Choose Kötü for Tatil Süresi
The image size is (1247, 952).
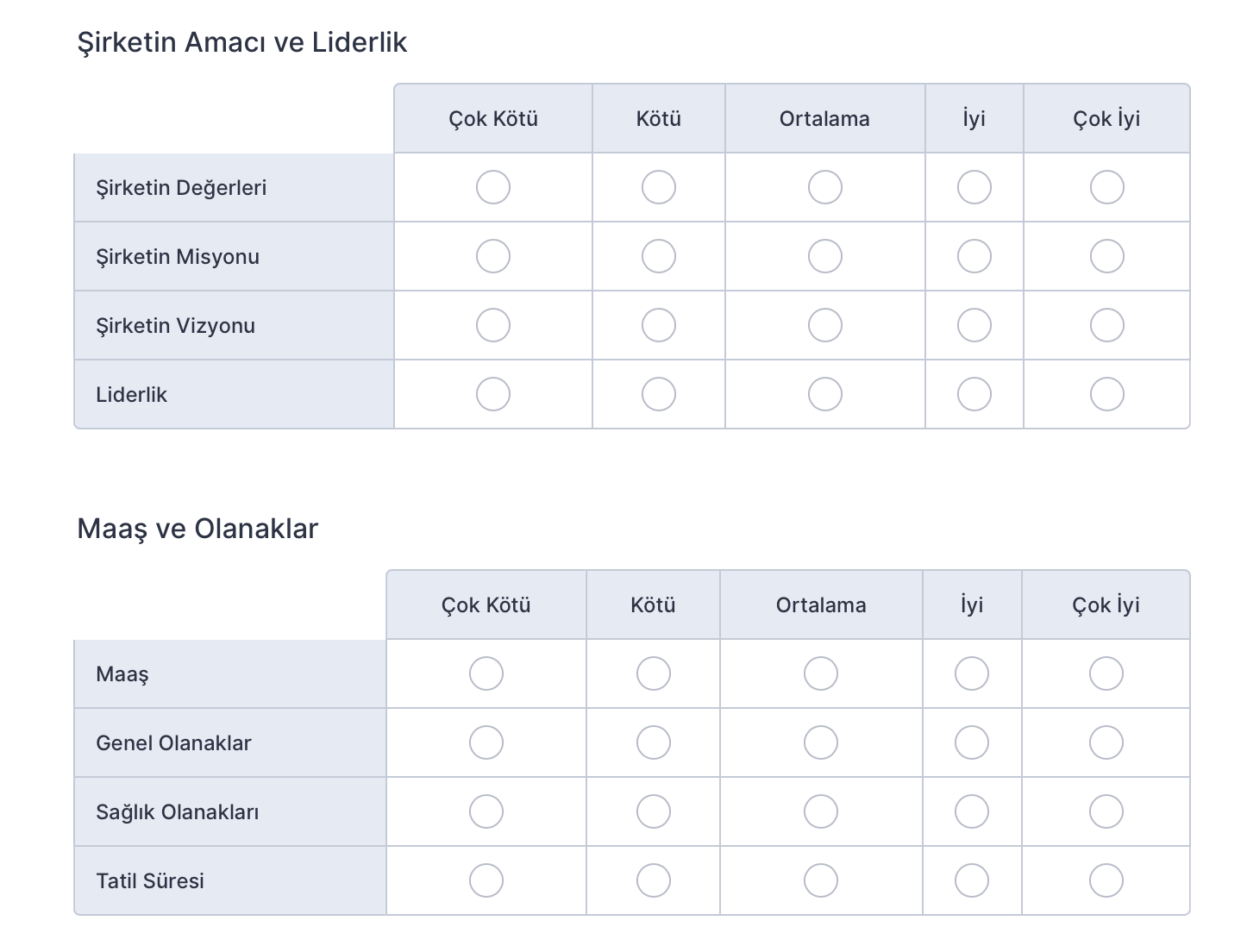[653, 880]
